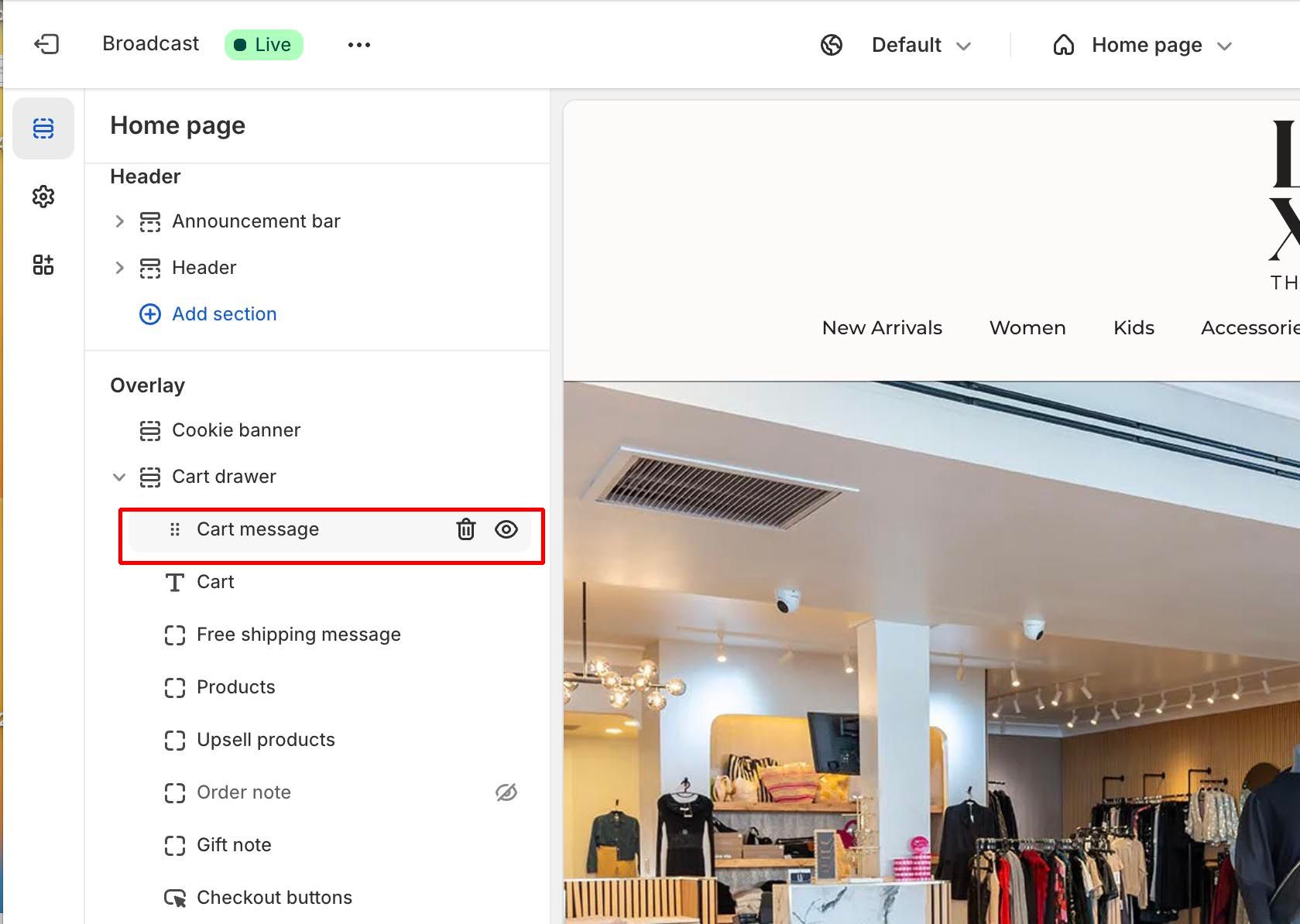This screenshot has height=924, width=1300.
Task: Click the drag handle on Cart message
Action: [x=175, y=529]
